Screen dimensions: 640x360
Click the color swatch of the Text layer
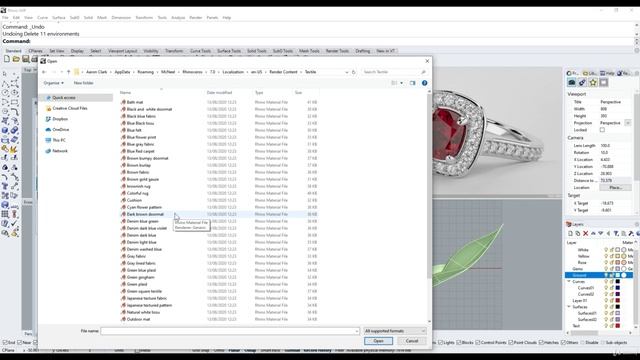618,326
